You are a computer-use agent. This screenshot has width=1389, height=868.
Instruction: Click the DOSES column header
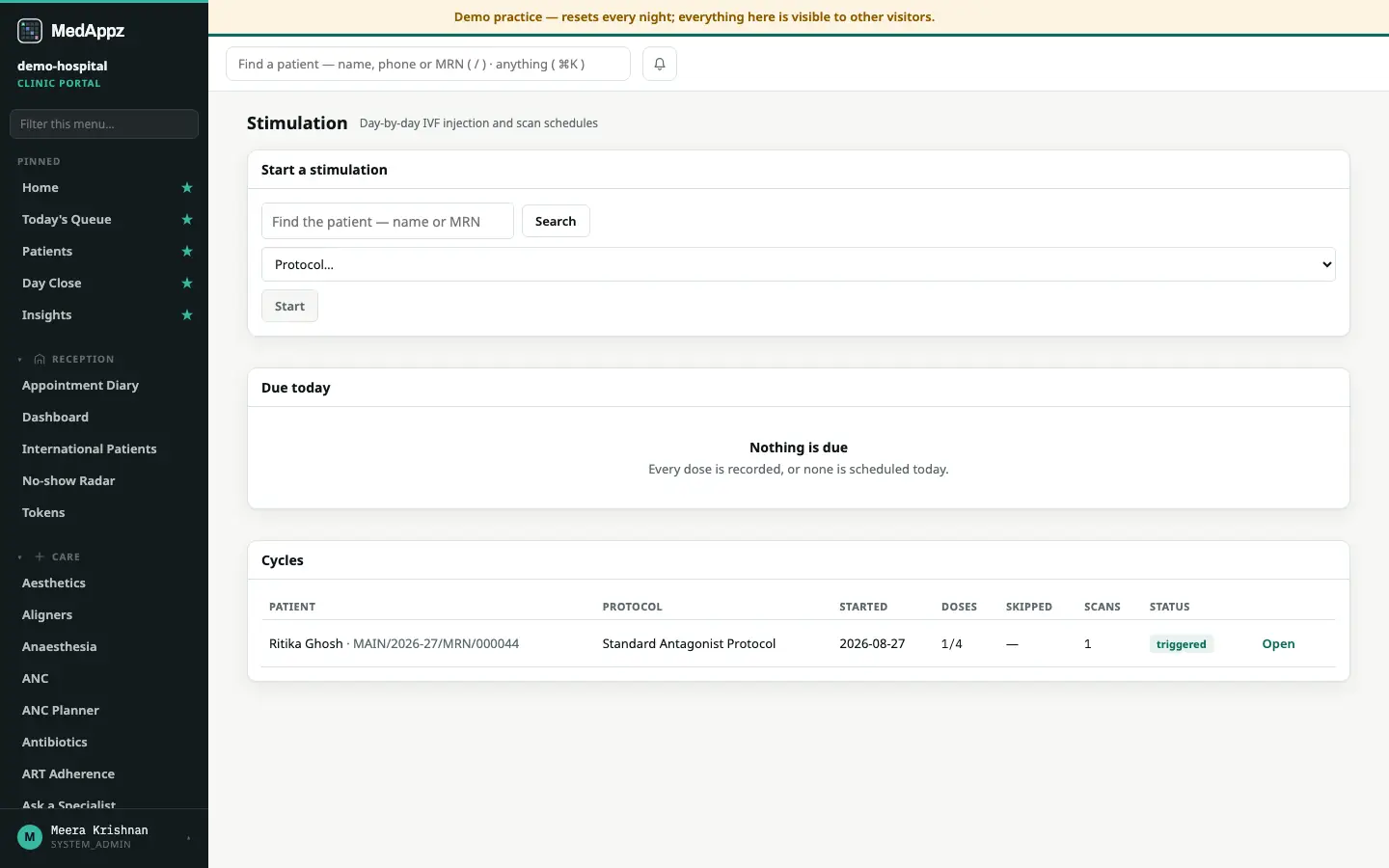click(959, 607)
